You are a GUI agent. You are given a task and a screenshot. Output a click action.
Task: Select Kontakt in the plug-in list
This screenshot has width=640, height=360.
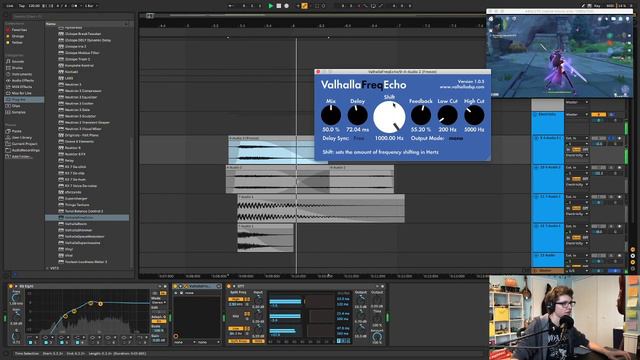coord(71,72)
